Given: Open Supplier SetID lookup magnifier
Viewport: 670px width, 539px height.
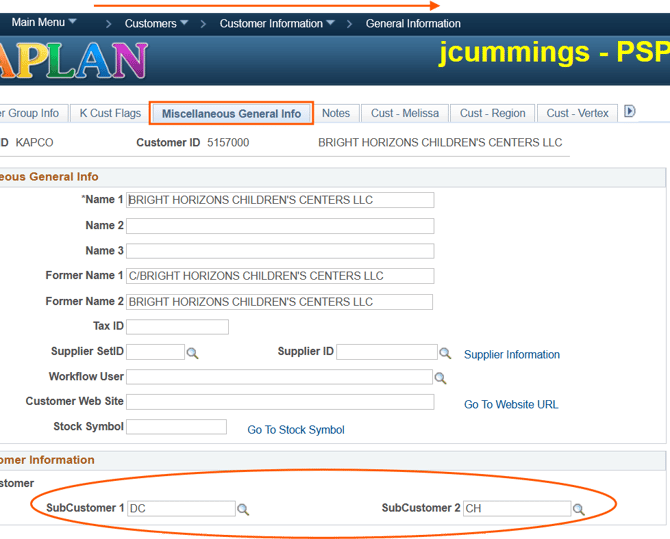Looking at the screenshot, I should tap(192, 353).
